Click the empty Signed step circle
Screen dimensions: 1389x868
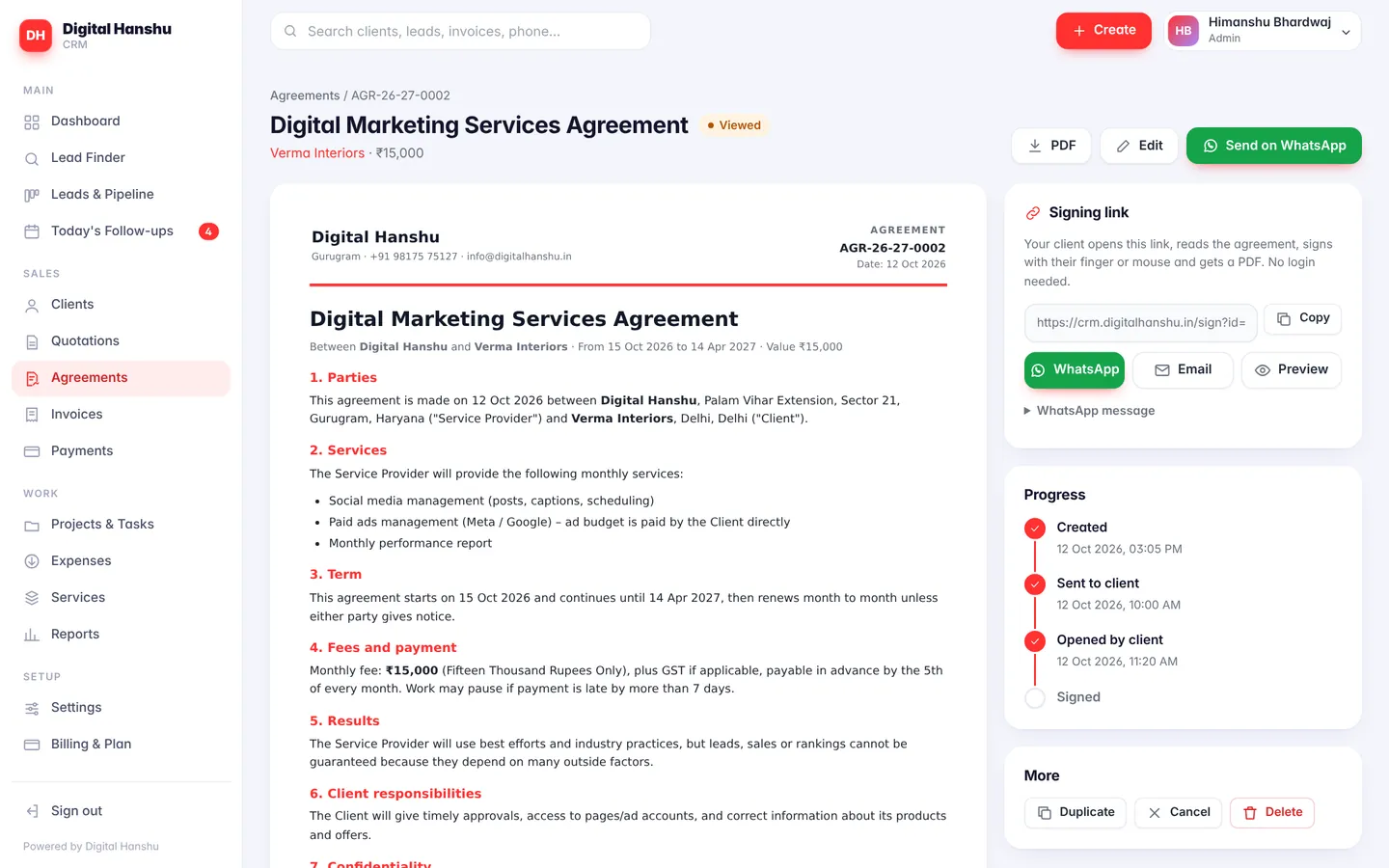pyautogui.click(x=1035, y=698)
